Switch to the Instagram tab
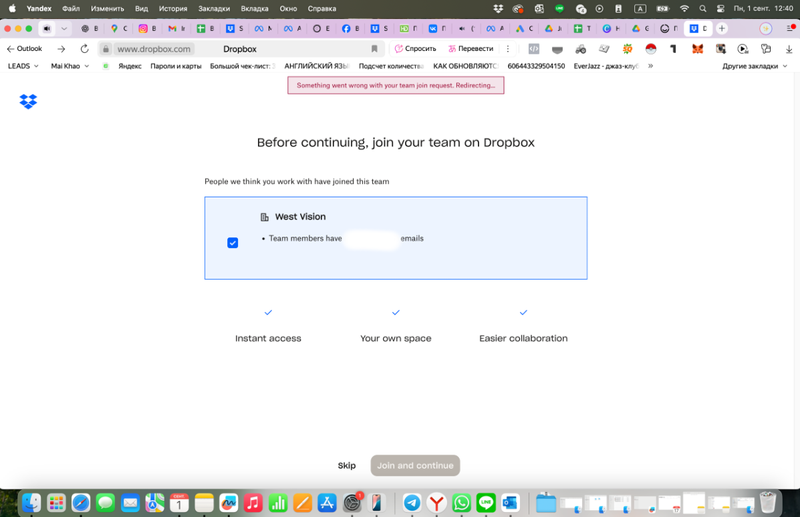The height and width of the screenshot is (517, 800). pos(147,29)
